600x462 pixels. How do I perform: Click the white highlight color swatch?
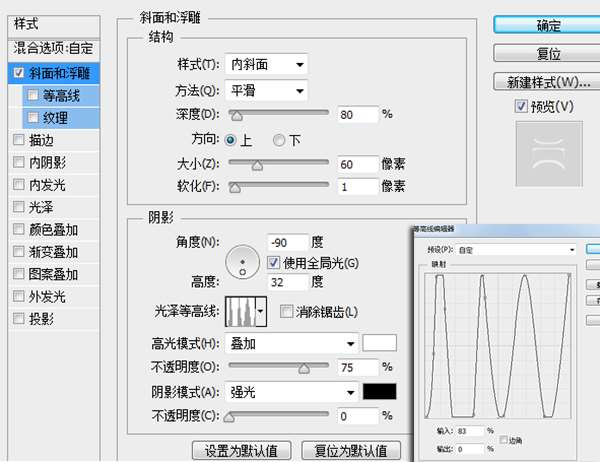coord(379,342)
